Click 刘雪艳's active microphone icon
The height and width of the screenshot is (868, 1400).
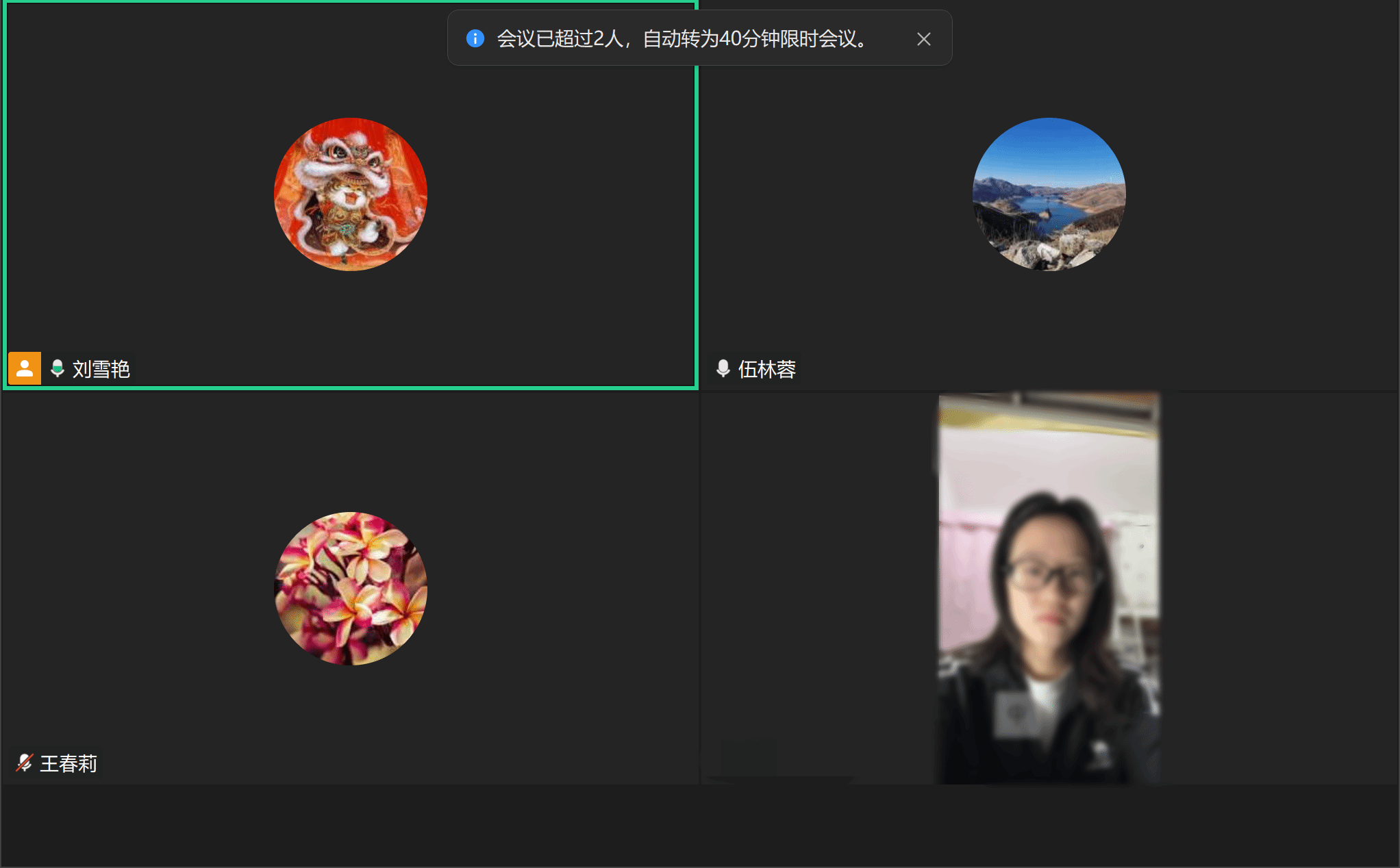click(x=58, y=369)
